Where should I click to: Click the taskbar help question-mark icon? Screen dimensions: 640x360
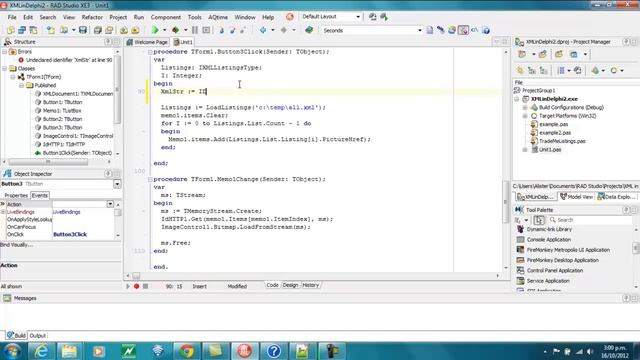(273, 351)
